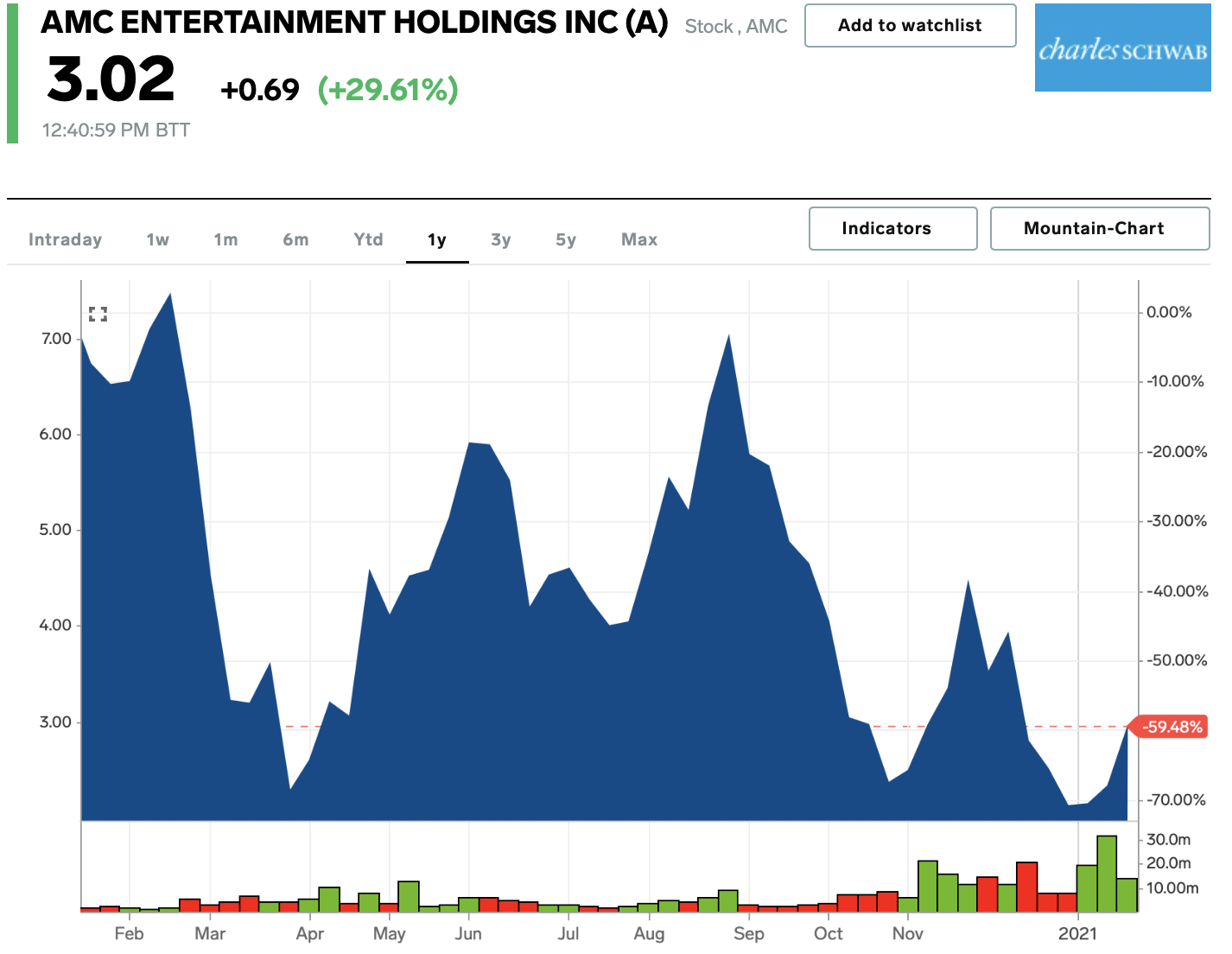Open the Mountain-Chart type selector

[1099, 229]
